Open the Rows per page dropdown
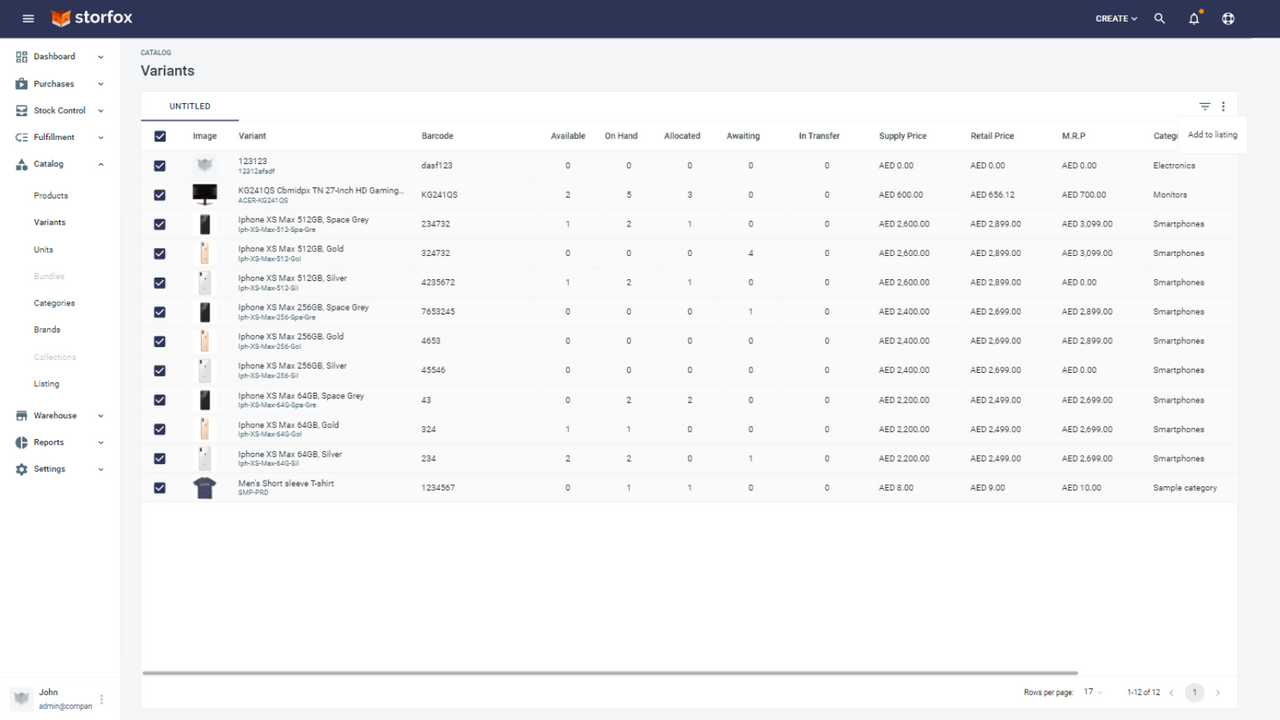This screenshot has width=1280, height=720. (1093, 692)
